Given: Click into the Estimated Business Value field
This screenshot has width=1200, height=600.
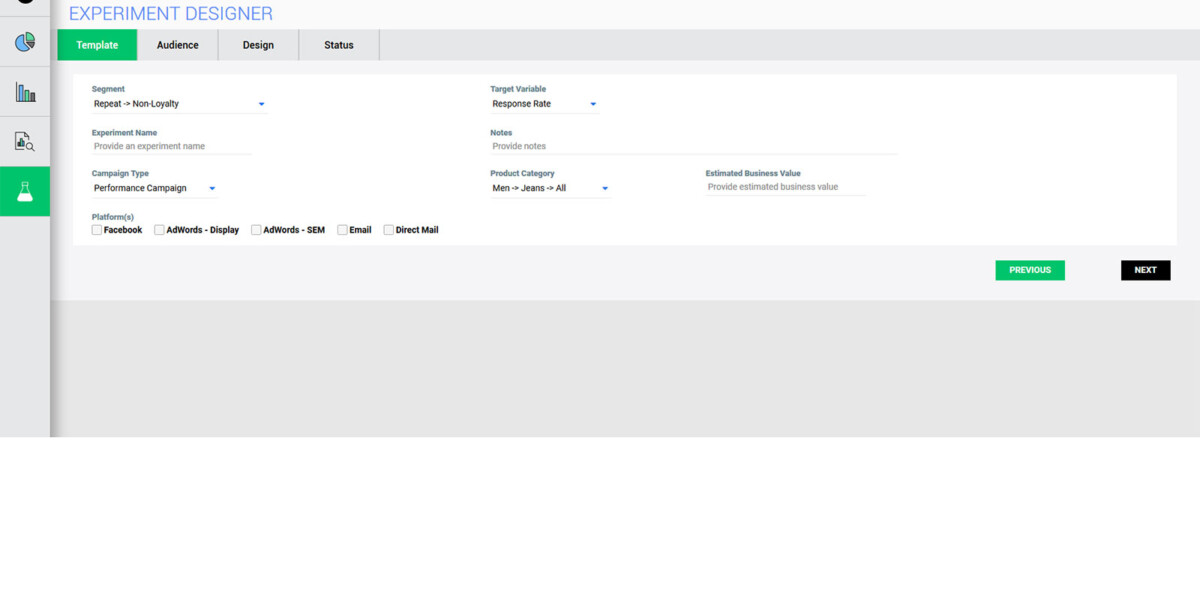Looking at the screenshot, I should tap(785, 187).
